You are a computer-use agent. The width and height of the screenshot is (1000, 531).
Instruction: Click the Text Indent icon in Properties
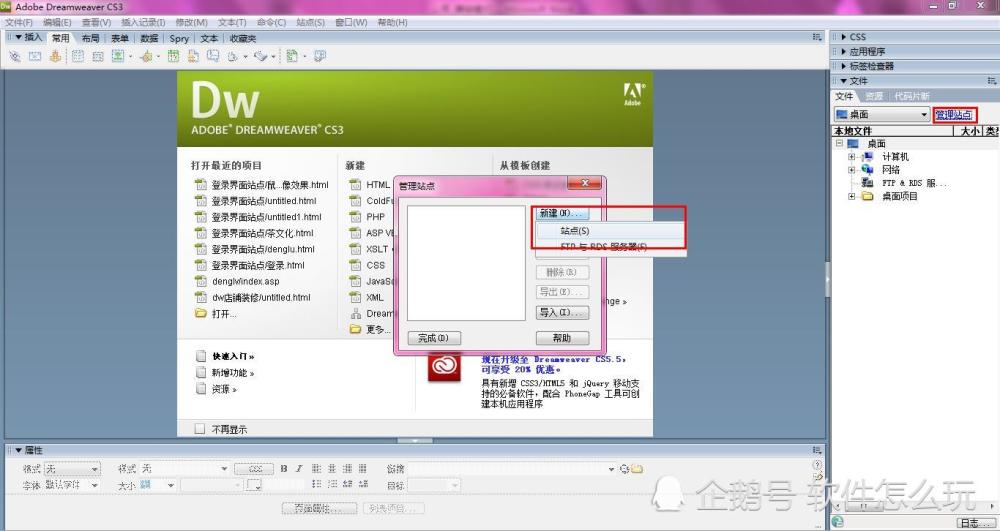coord(363,484)
